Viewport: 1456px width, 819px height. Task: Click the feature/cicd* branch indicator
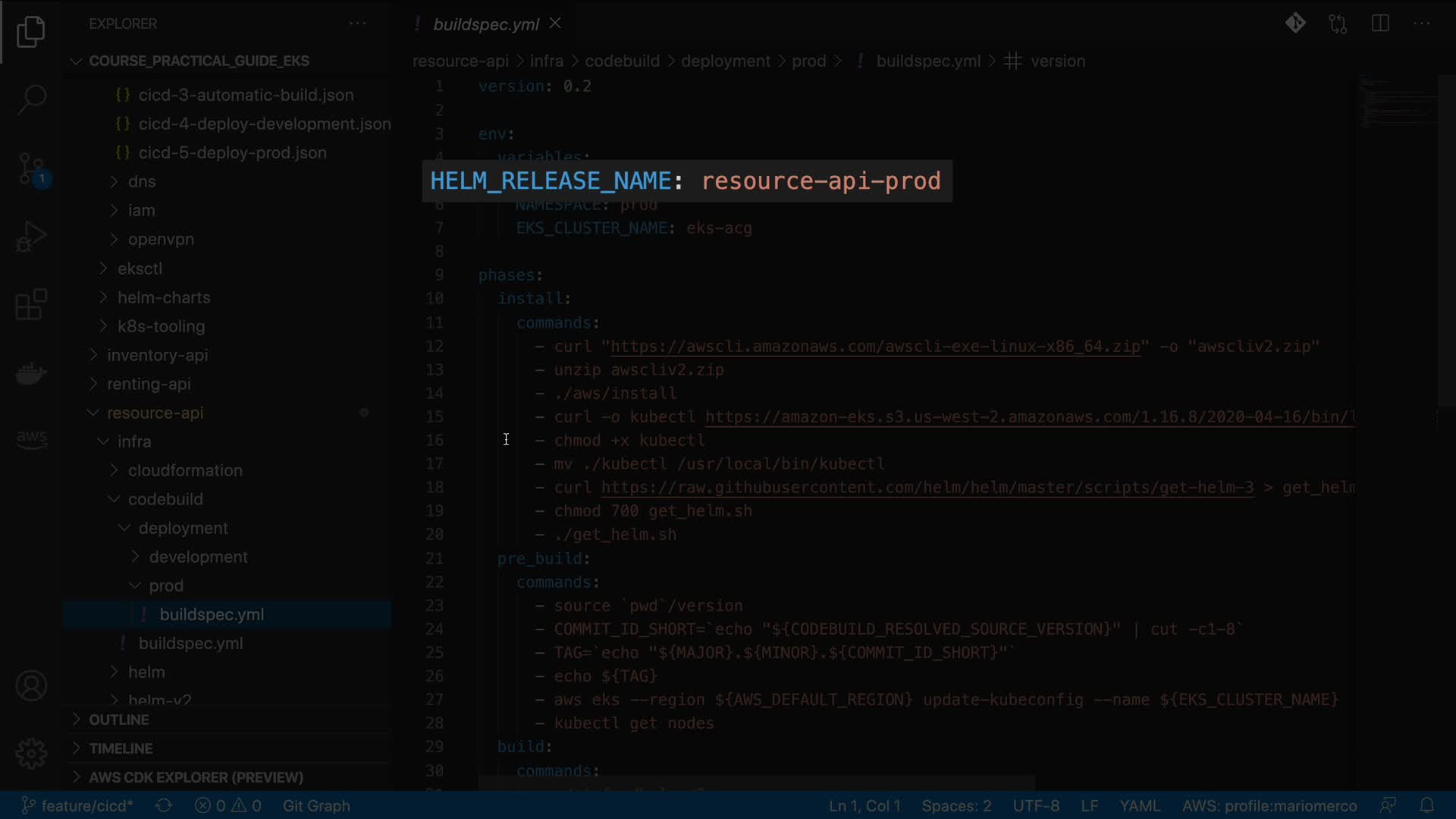pyautogui.click(x=77, y=805)
